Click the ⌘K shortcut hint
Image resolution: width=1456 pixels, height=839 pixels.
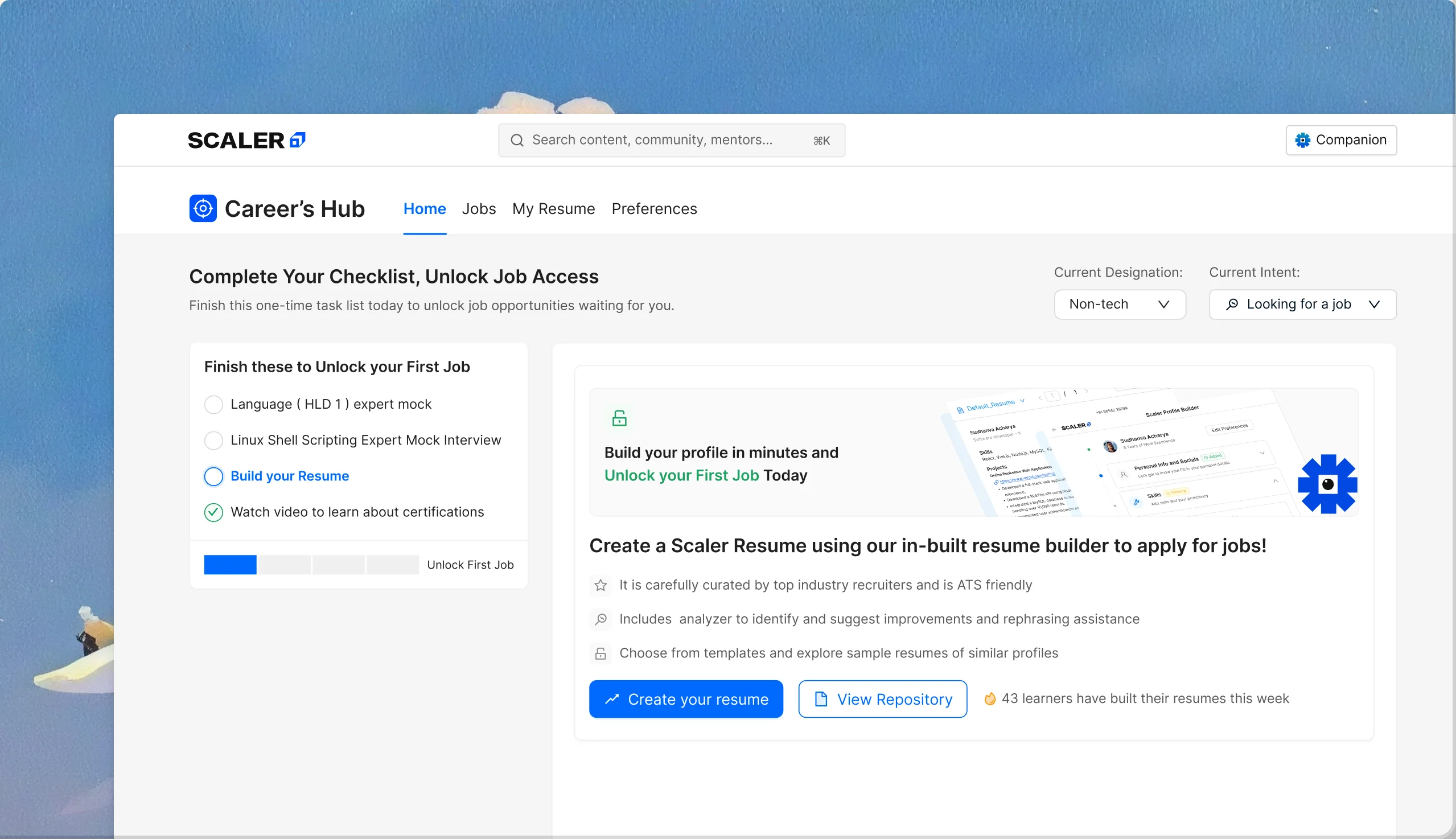tap(821, 141)
